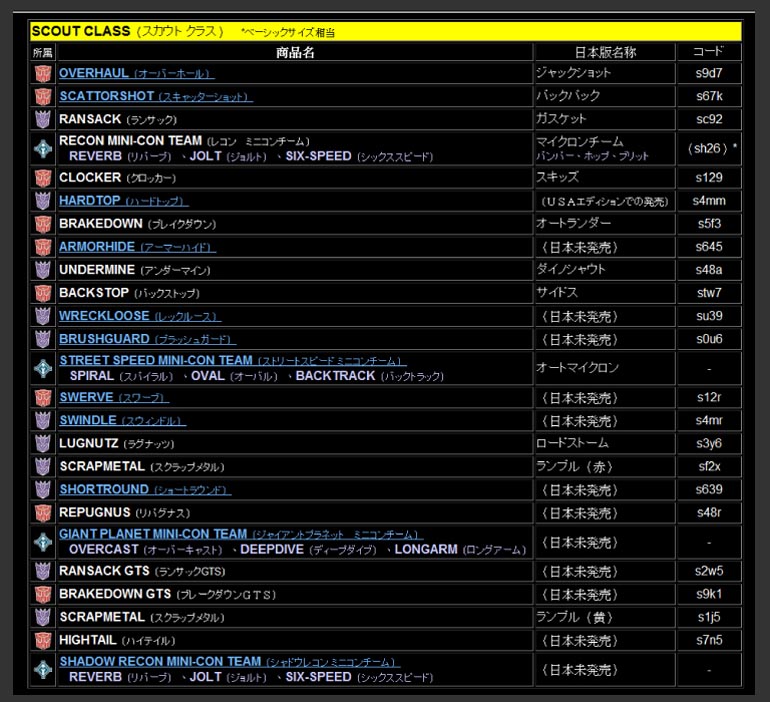Click the HIGHTAIL product name
Viewport: 770px width, 702px height.
coord(117,641)
